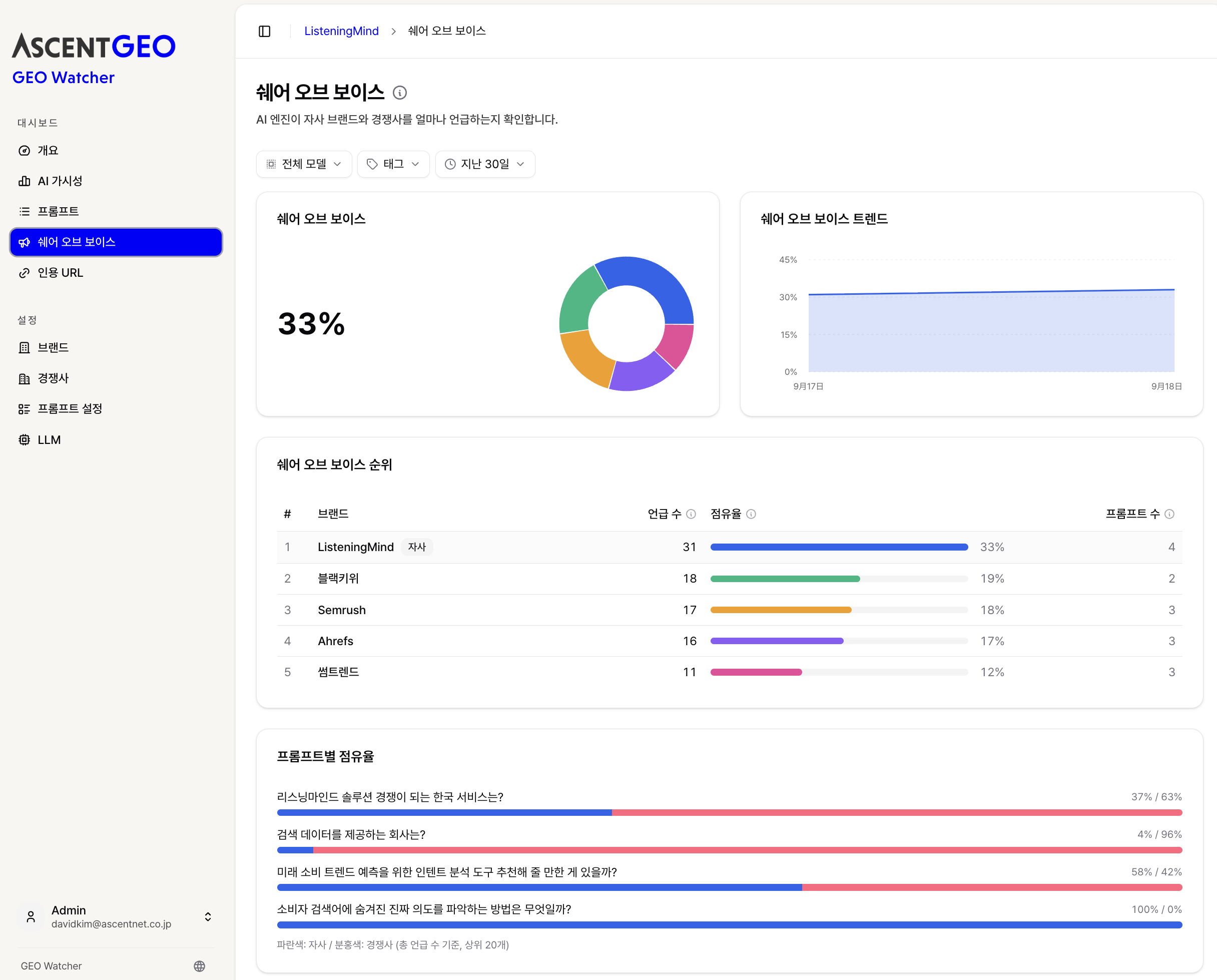Go to AI 가시성 in sidebar
The image size is (1217, 980).
(116, 181)
